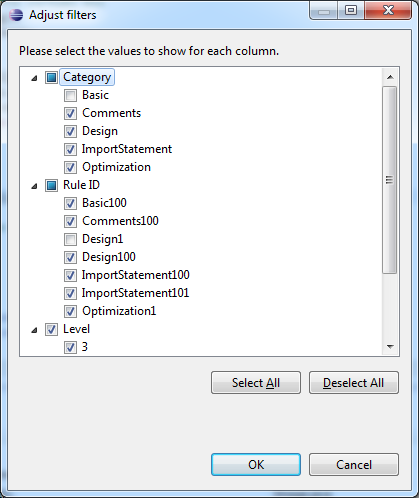Cancel the Adjust filters dialog
The height and width of the screenshot is (498, 419).
tap(354, 464)
